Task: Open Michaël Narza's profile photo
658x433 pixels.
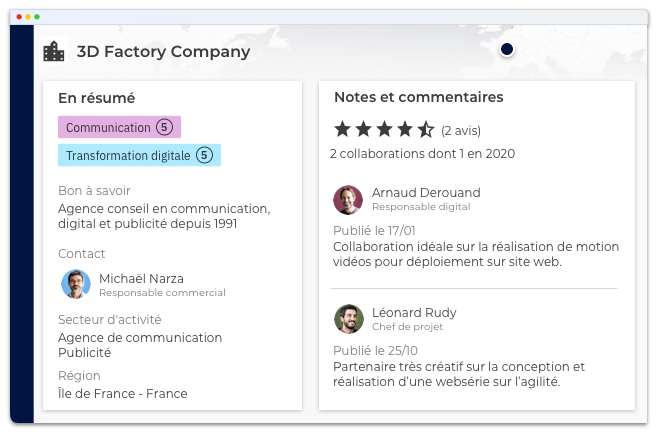Action: (x=75, y=284)
